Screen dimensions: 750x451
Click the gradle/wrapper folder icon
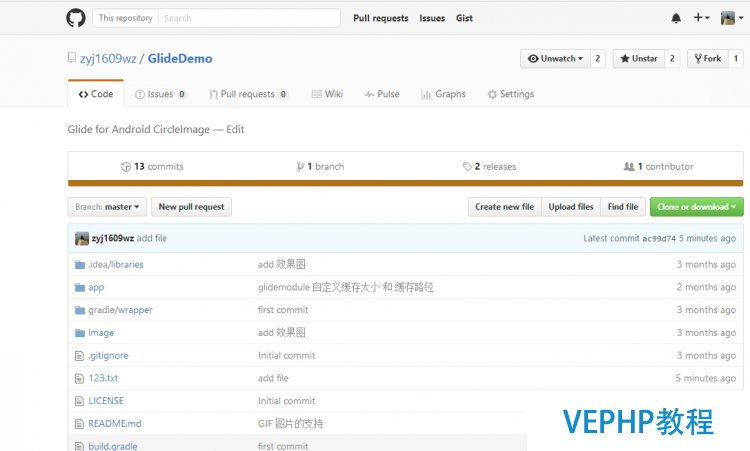click(80, 310)
